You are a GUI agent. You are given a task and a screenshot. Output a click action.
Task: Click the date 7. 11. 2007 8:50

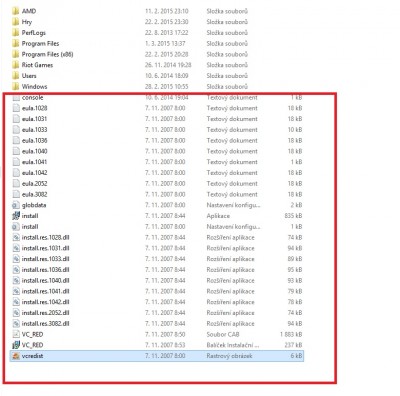pyautogui.click(x=165, y=334)
